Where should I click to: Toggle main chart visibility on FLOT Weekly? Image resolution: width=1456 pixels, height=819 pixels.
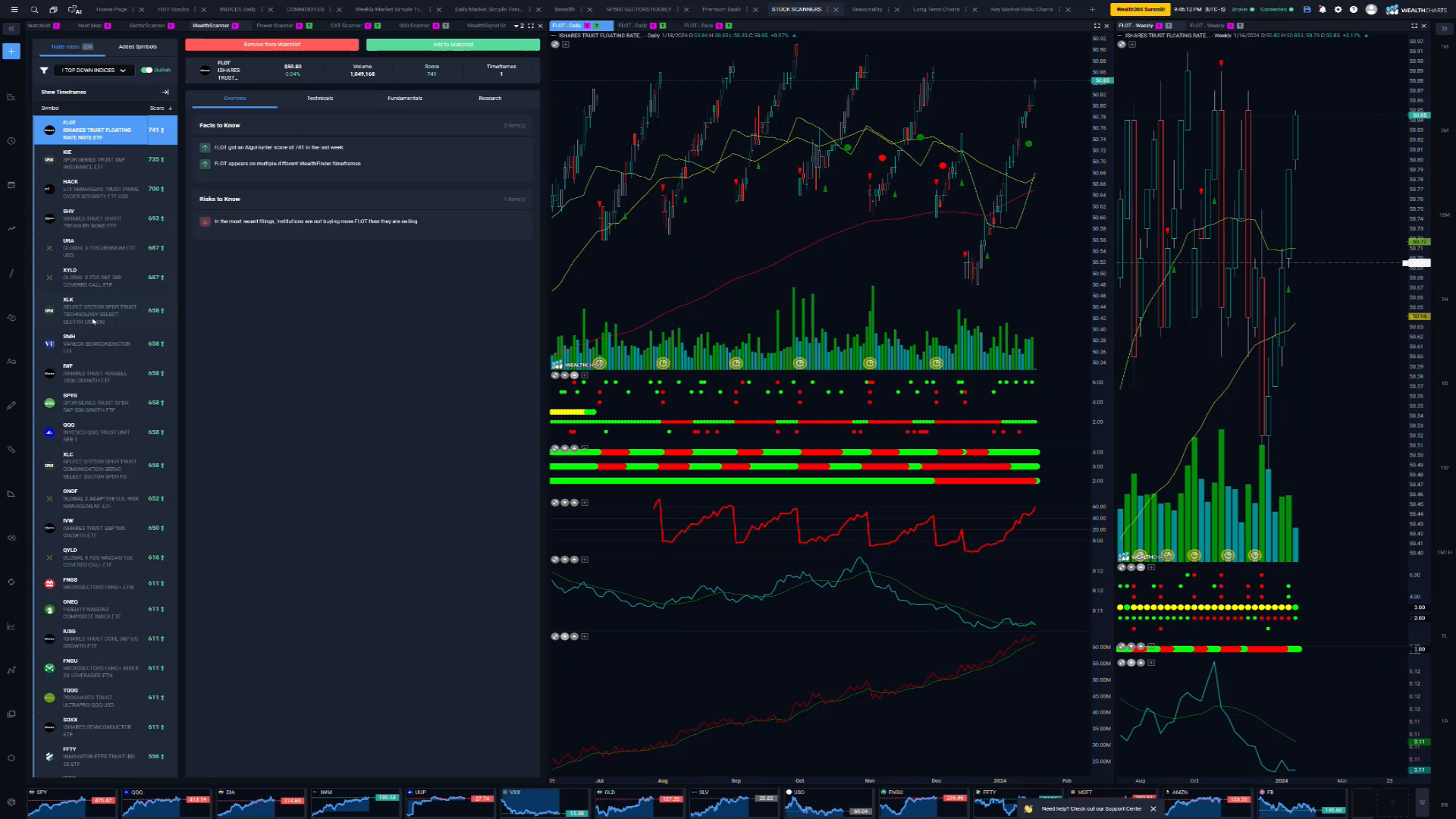[1122, 44]
